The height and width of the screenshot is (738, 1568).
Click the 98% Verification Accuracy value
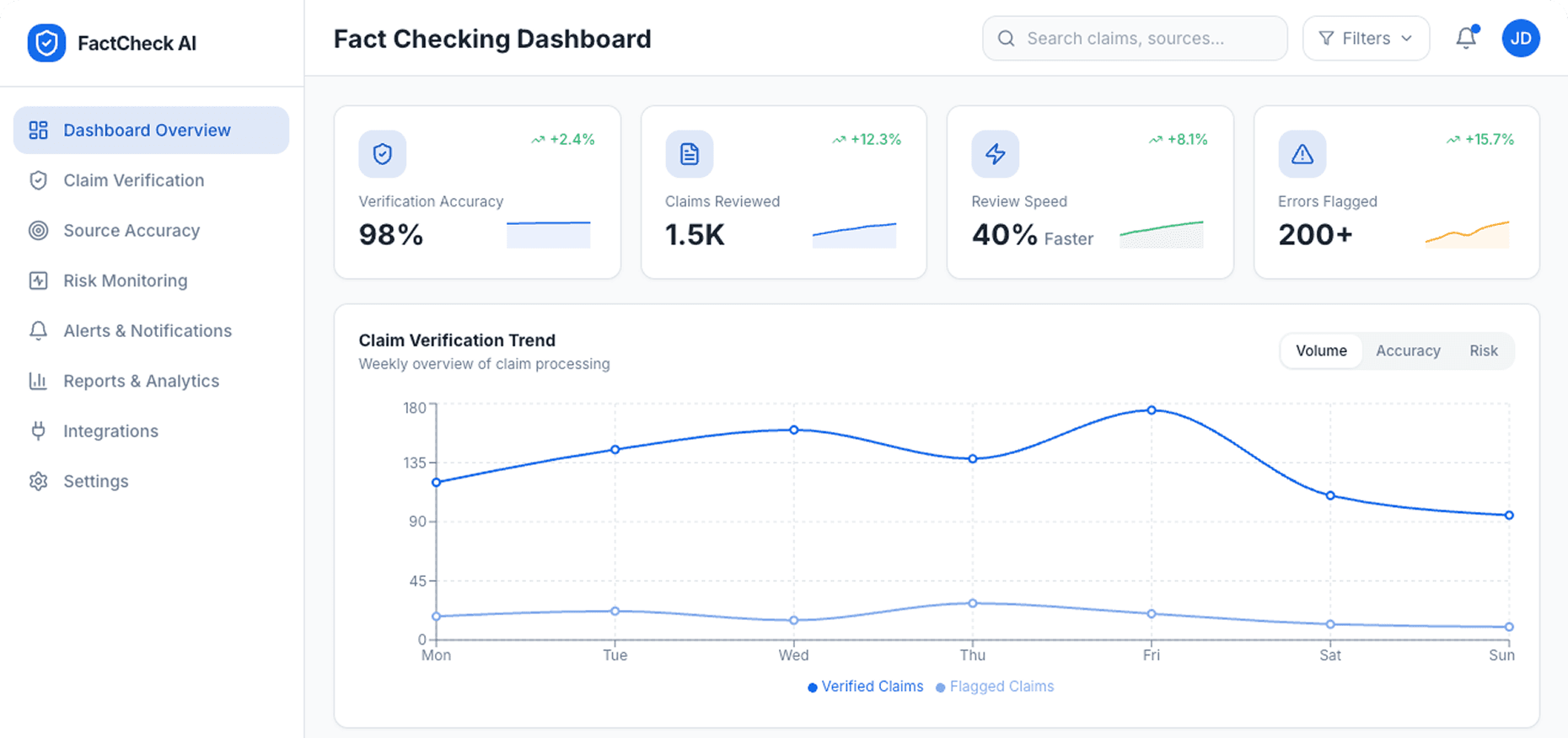[x=391, y=235]
